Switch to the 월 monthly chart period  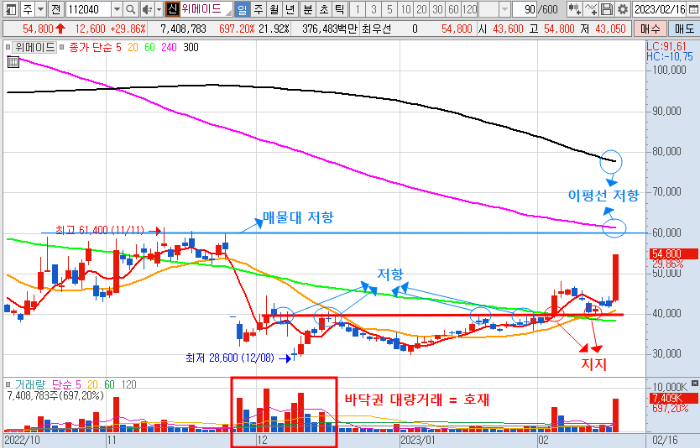[x=274, y=9]
